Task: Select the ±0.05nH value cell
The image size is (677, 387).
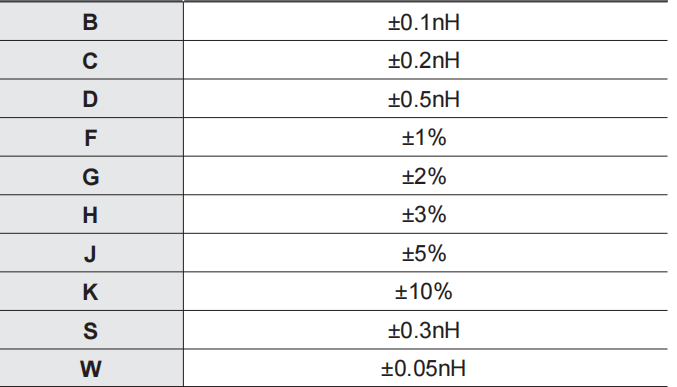Action: (425, 368)
